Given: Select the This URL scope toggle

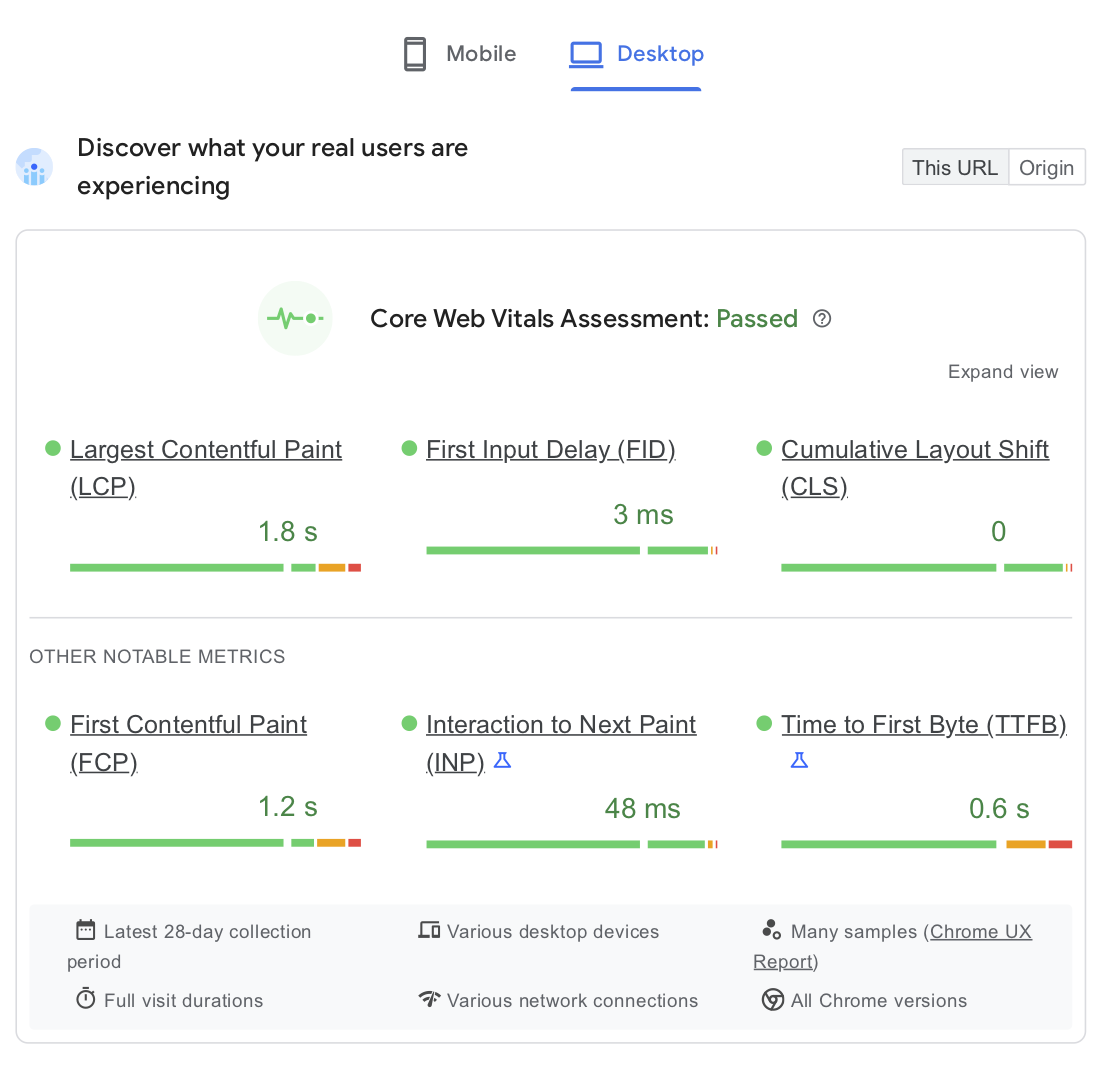Looking at the screenshot, I should click(955, 167).
